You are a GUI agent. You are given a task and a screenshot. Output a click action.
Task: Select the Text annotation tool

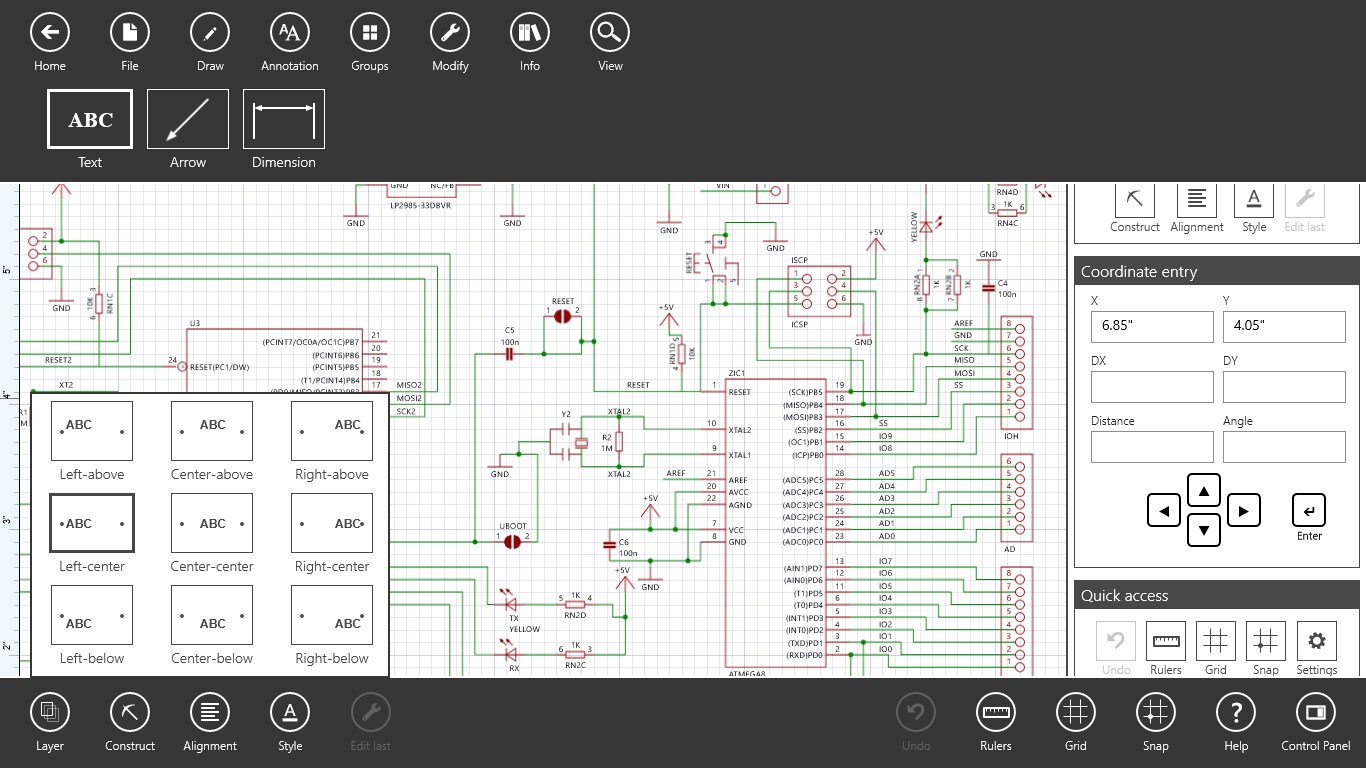pyautogui.click(x=89, y=118)
